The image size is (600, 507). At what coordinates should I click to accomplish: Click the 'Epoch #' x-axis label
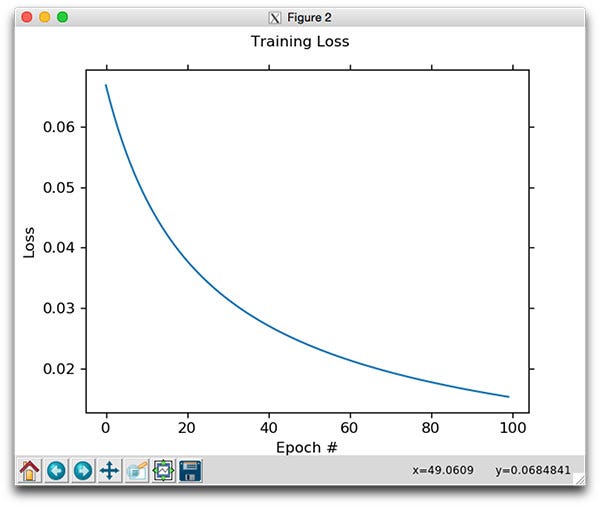coord(307,447)
